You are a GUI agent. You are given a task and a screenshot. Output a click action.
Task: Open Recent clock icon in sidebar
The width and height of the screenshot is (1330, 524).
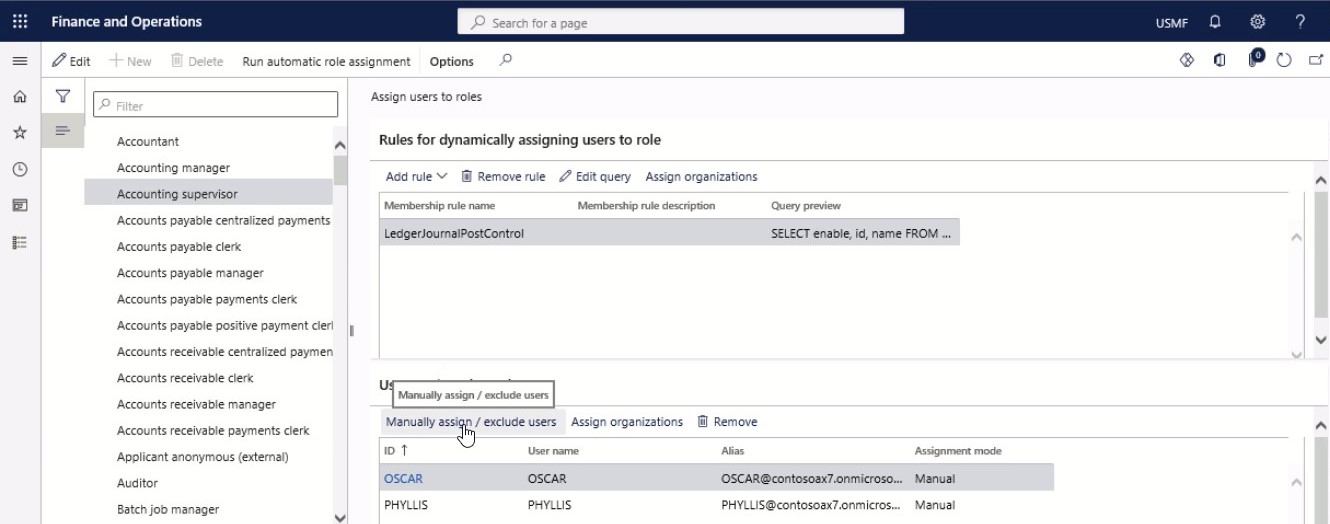pyautogui.click(x=19, y=169)
